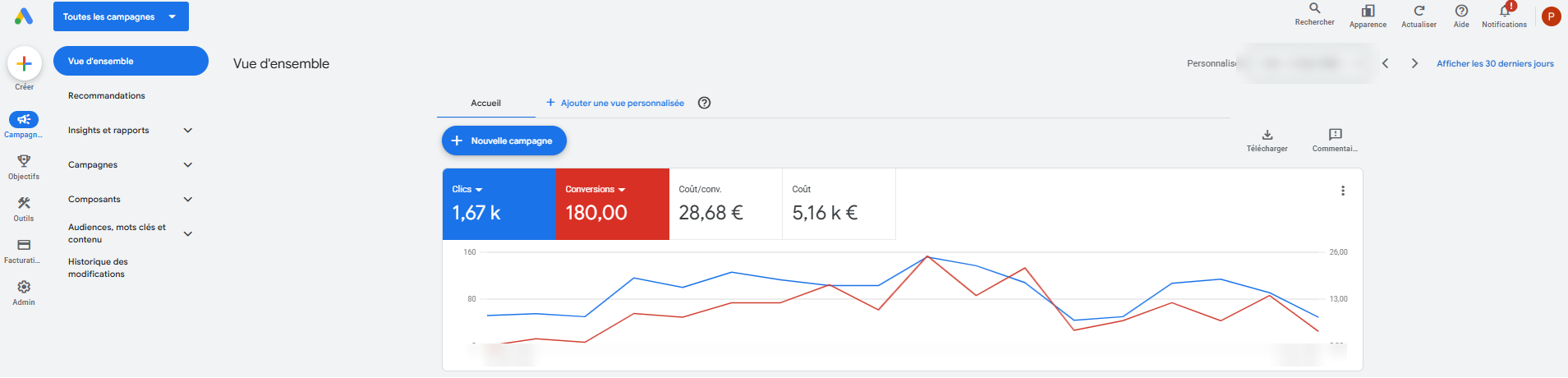This screenshot has height=378, width=1568.
Task: Open the Toutes les campagnes dropdown
Action: click(x=121, y=16)
